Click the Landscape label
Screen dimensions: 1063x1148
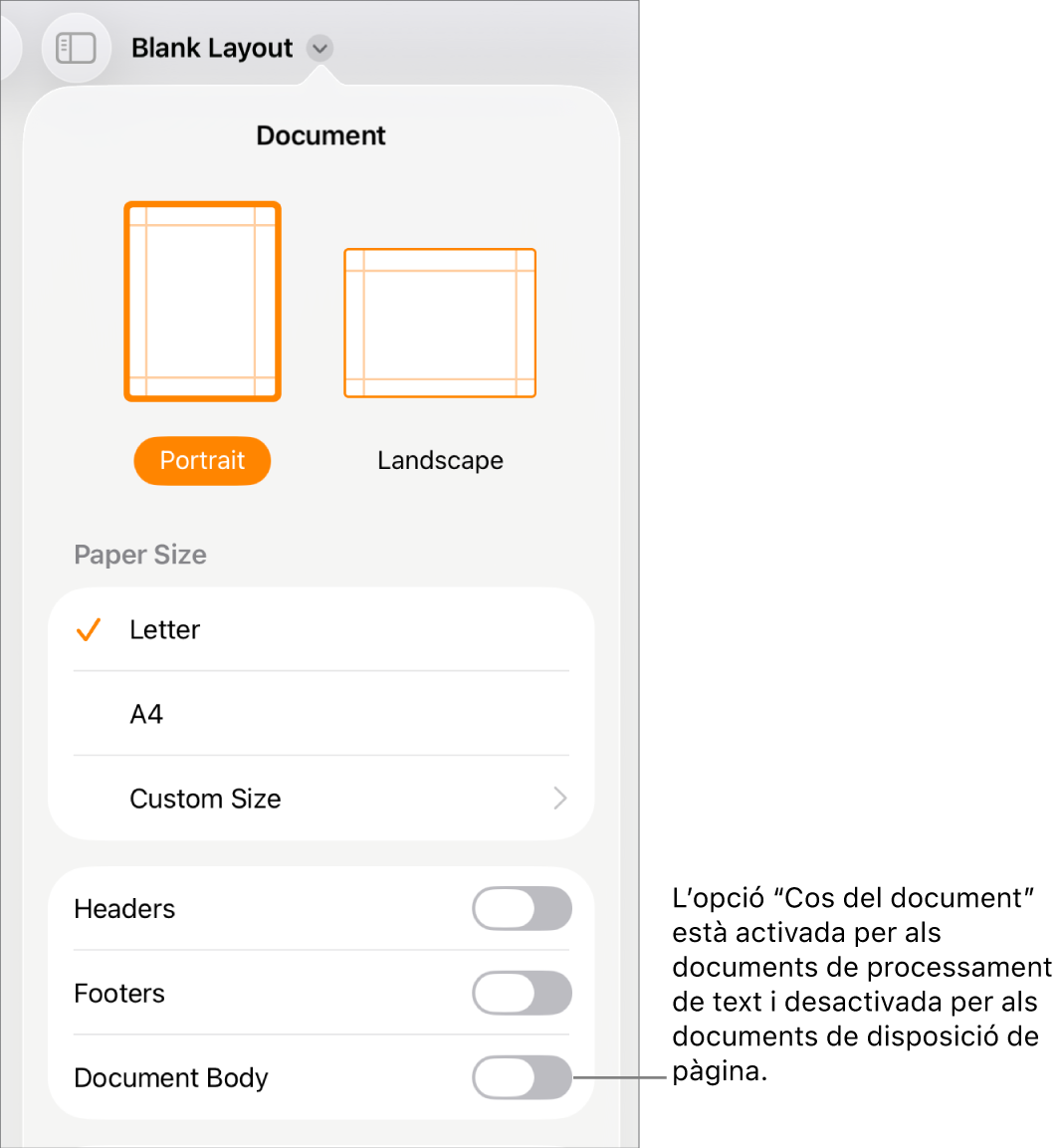[x=440, y=461]
